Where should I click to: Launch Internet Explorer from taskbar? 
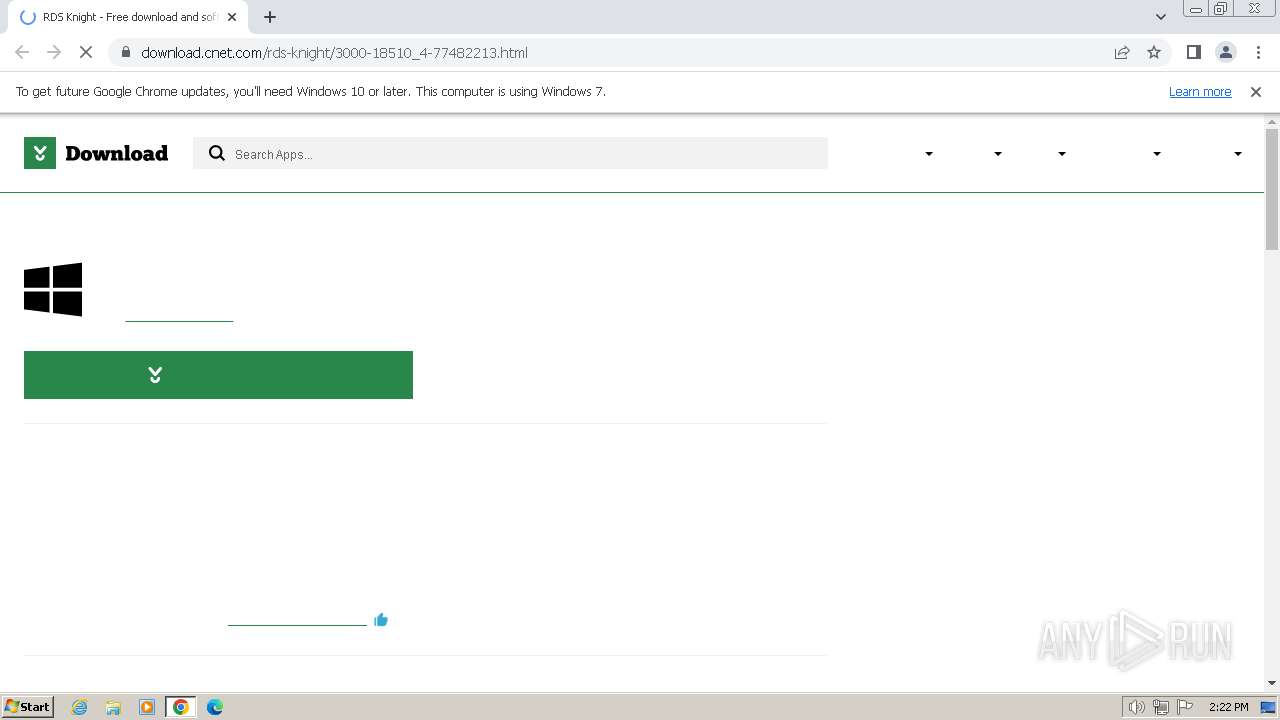point(79,707)
